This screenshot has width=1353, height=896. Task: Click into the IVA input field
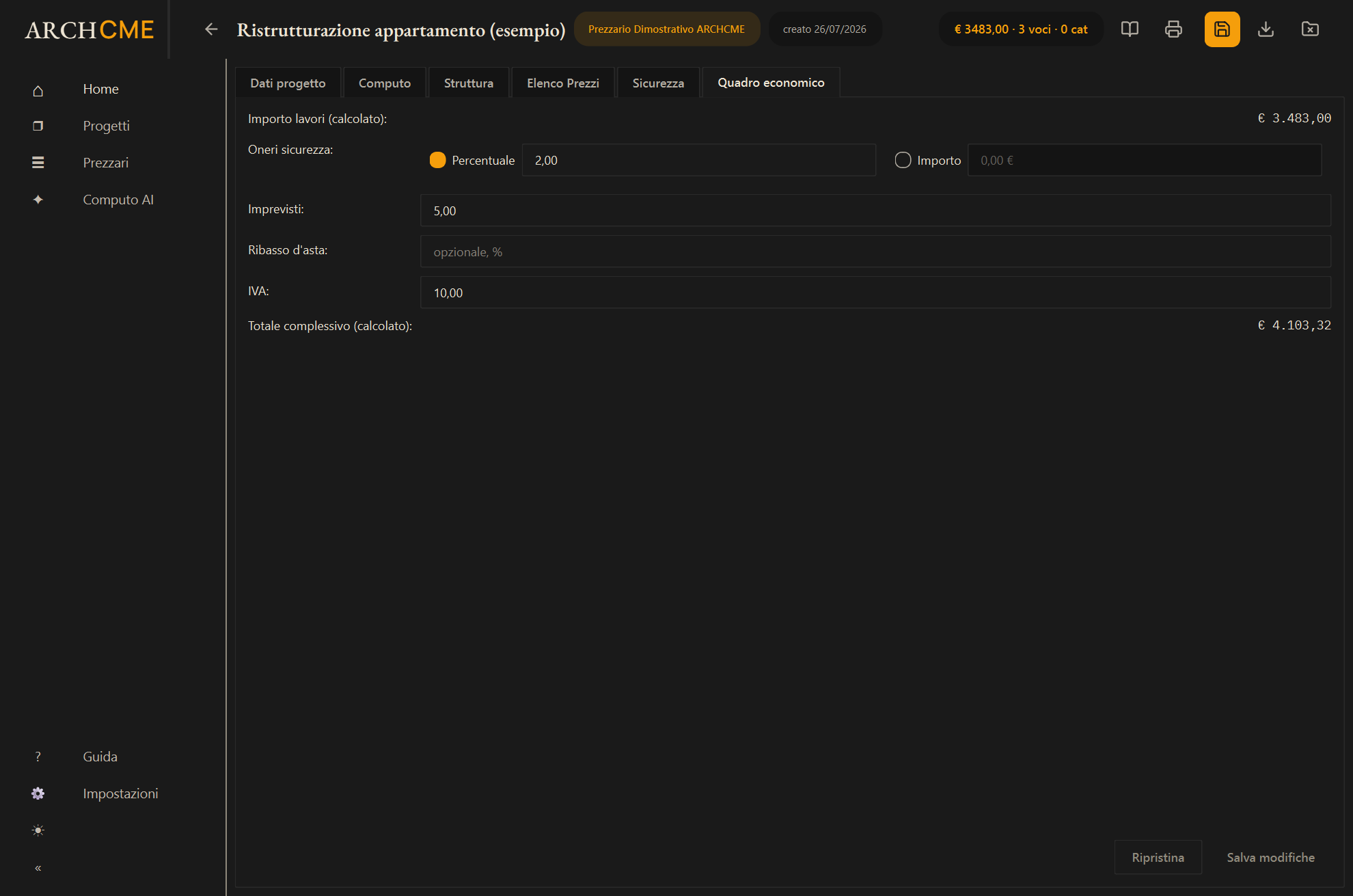(x=875, y=293)
